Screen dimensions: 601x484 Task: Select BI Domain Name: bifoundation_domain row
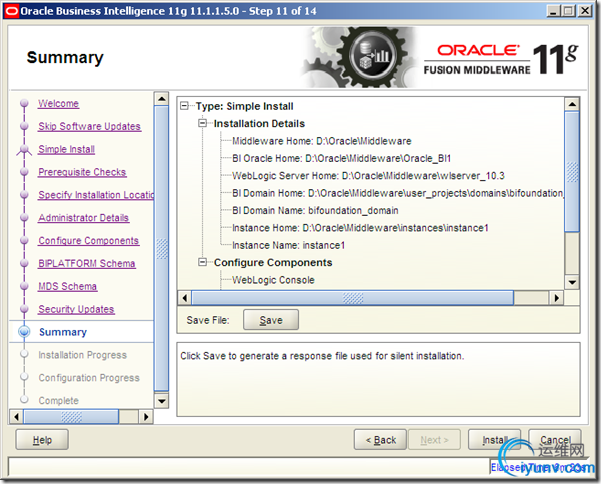point(315,210)
